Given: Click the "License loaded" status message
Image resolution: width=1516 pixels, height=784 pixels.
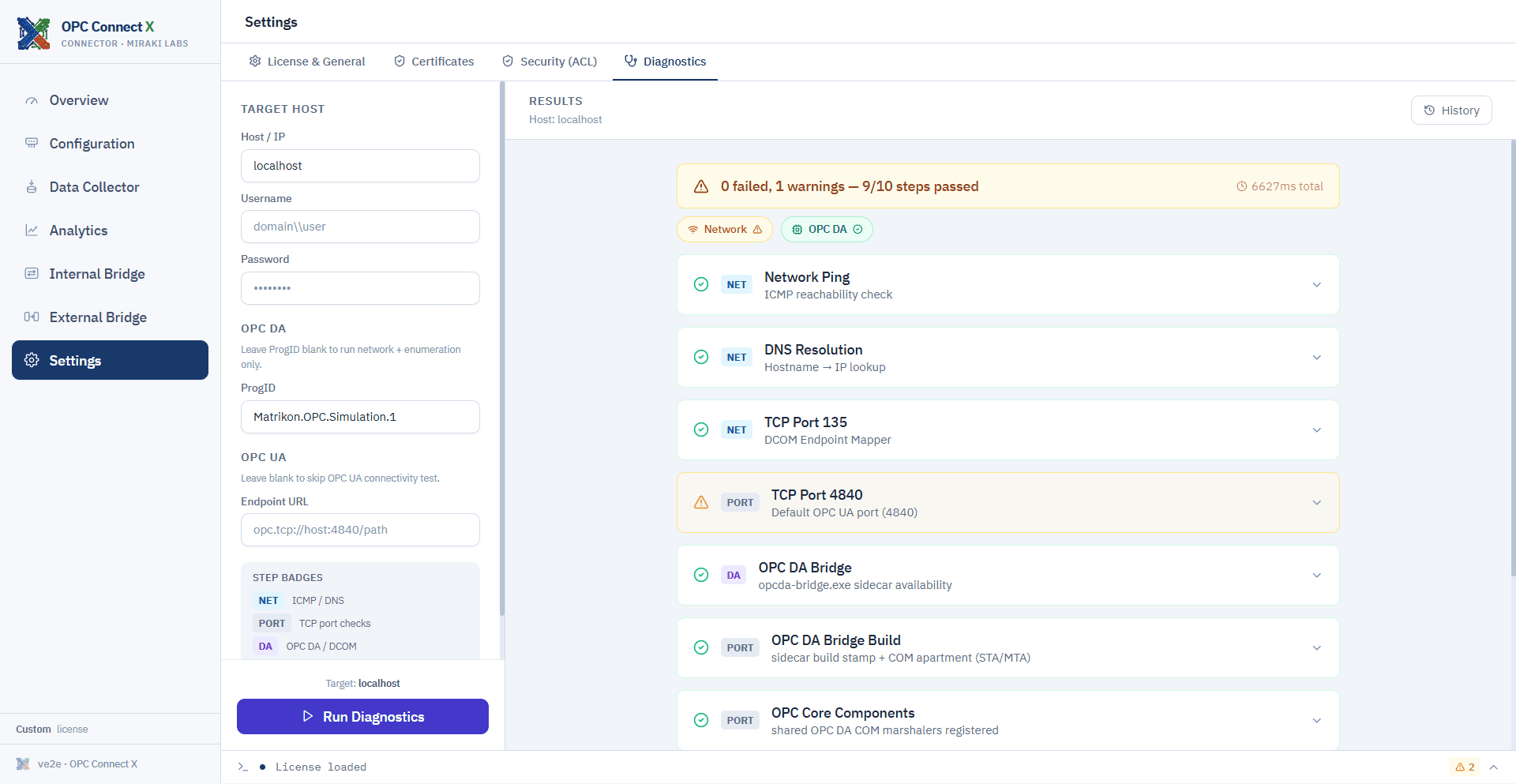Looking at the screenshot, I should 321,767.
